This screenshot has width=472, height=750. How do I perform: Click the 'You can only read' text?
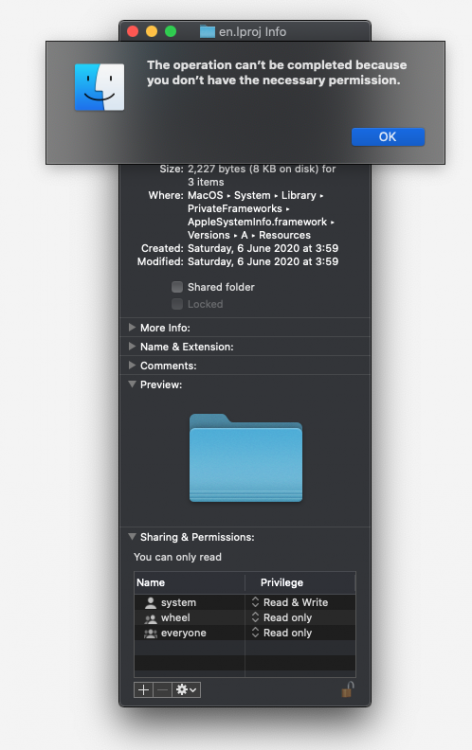[x=177, y=557]
